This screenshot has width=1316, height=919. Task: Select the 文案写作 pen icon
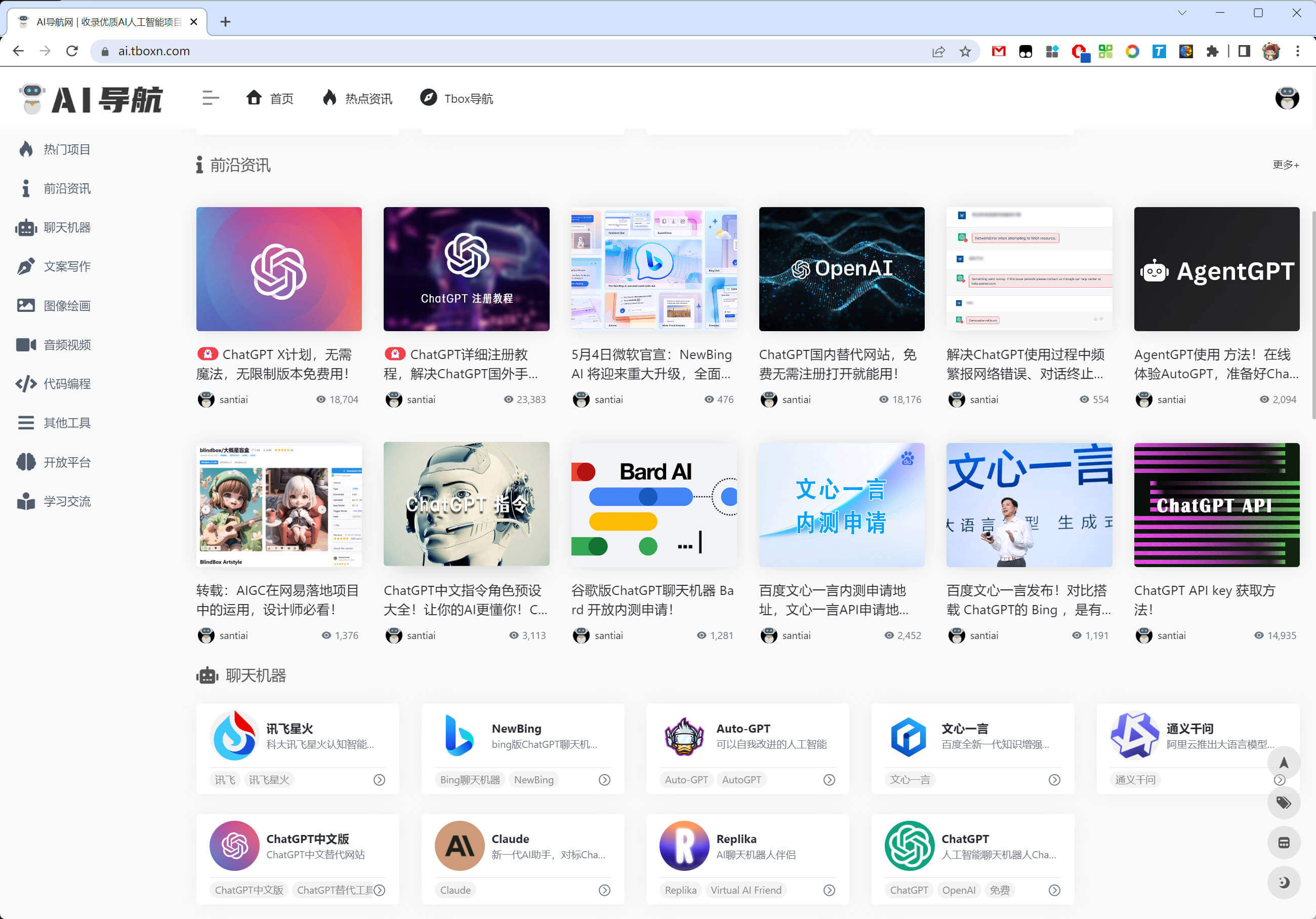[x=25, y=266]
